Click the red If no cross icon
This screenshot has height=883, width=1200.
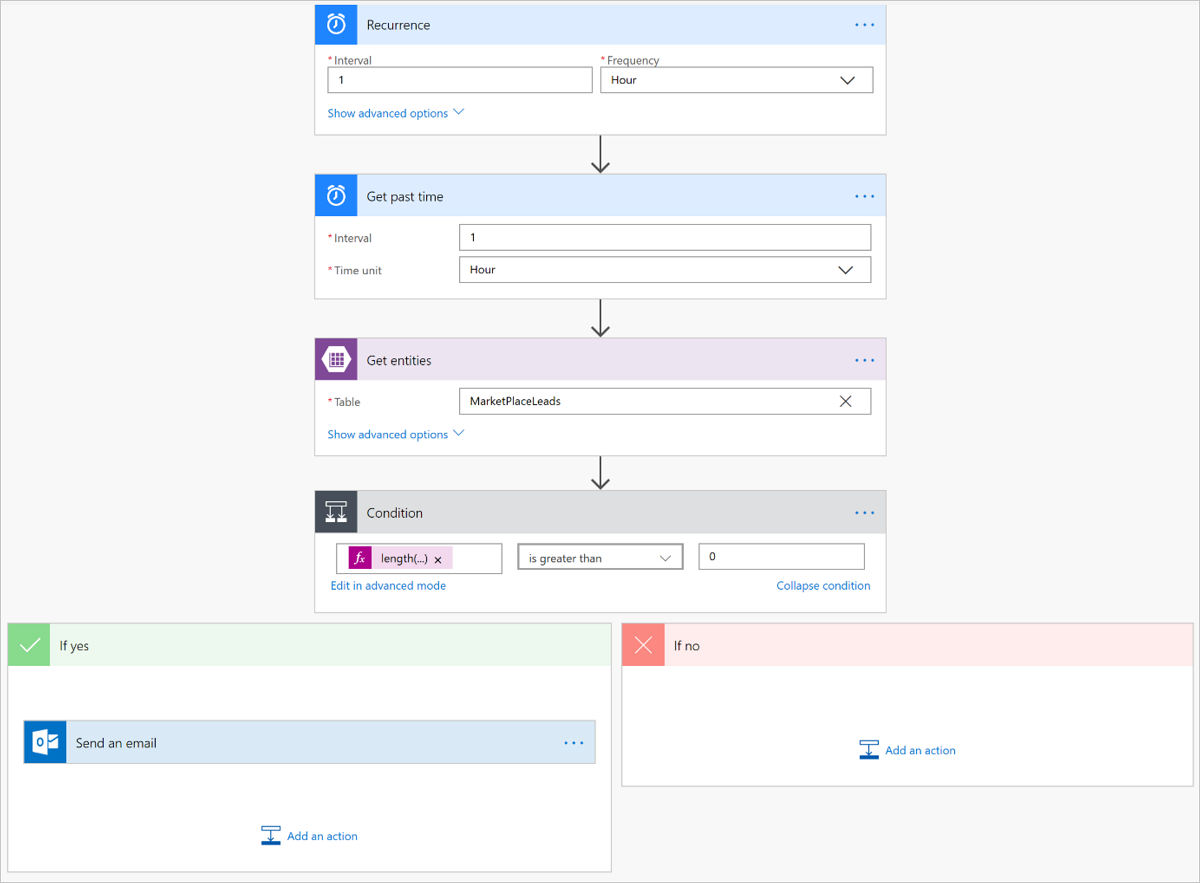(643, 645)
